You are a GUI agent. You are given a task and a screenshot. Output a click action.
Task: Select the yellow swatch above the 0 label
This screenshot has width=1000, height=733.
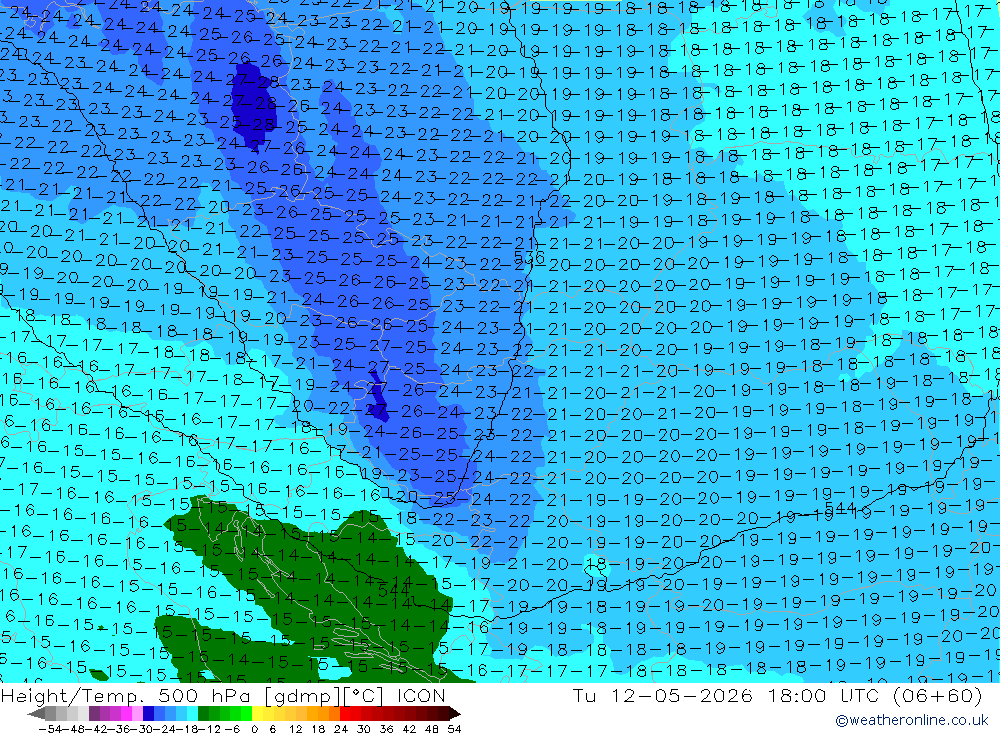coord(258,713)
